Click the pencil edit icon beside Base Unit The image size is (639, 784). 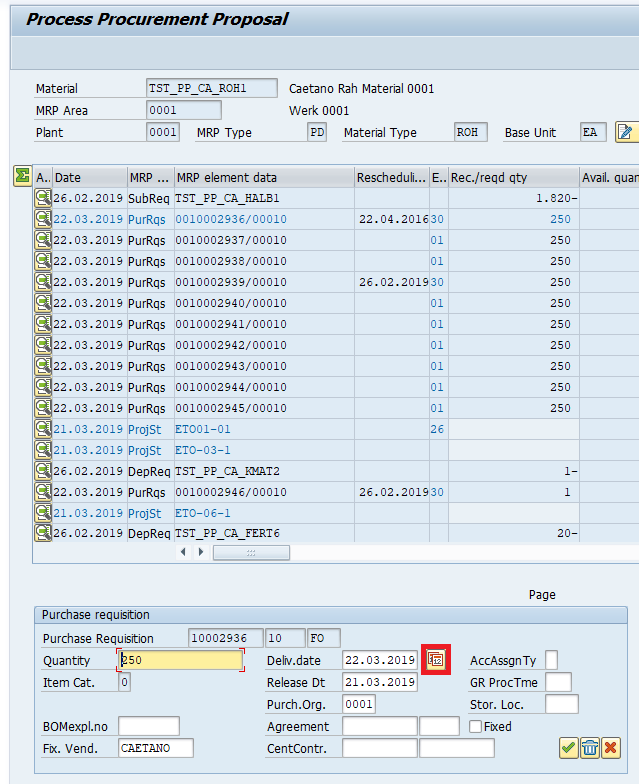[626, 133]
